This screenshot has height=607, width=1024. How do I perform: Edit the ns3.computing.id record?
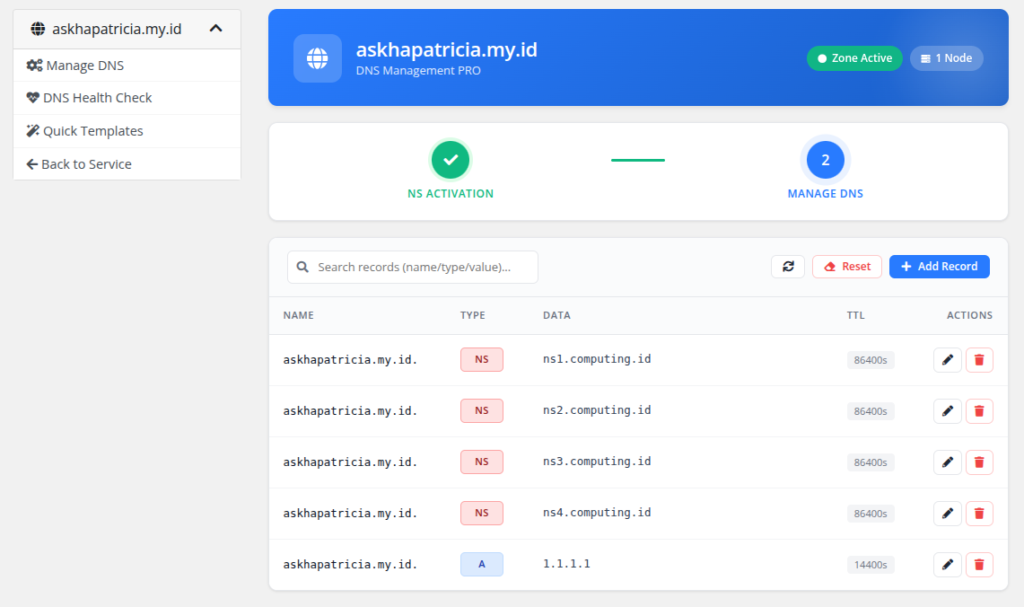tap(947, 462)
